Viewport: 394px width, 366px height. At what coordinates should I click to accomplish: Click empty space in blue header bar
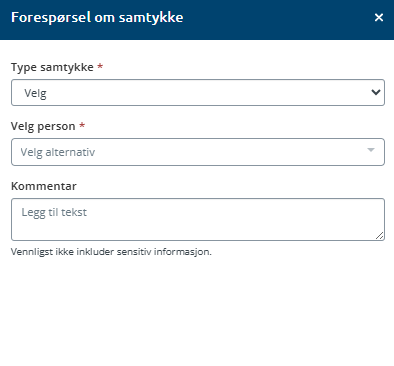click(277, 19)
